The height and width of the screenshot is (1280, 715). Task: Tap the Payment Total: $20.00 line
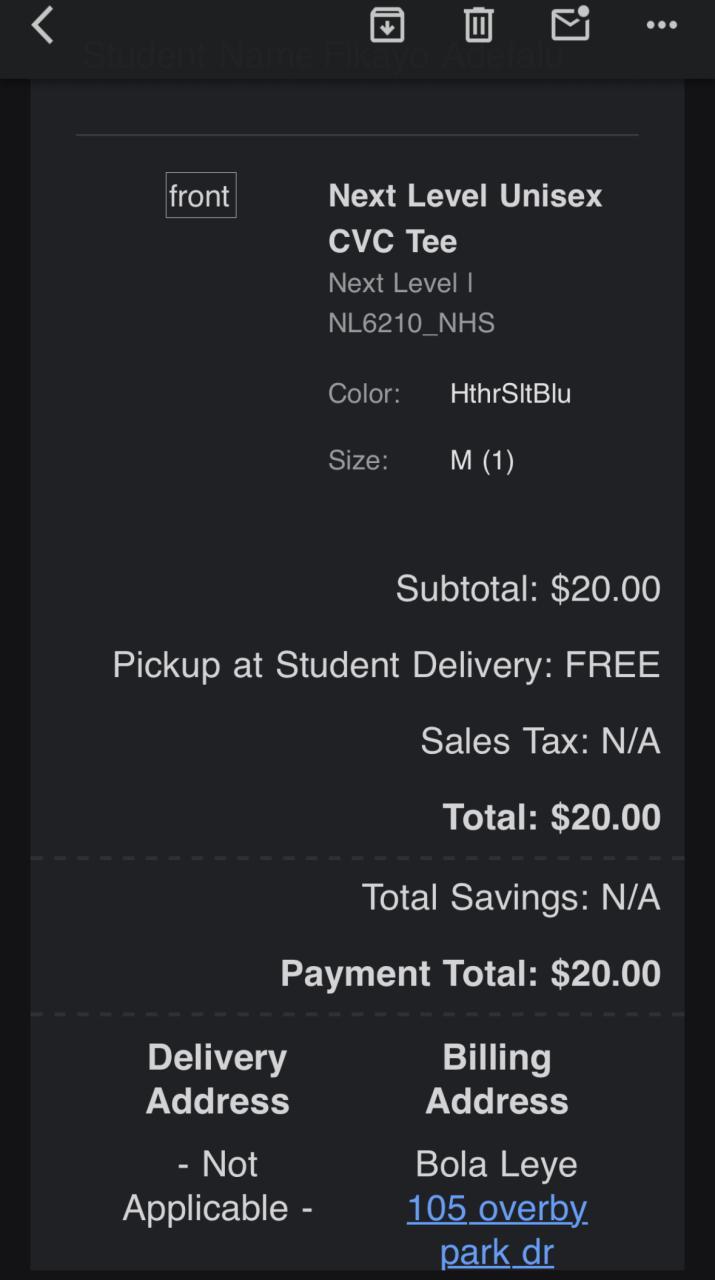pyautogui.click(x=470, y=973)
